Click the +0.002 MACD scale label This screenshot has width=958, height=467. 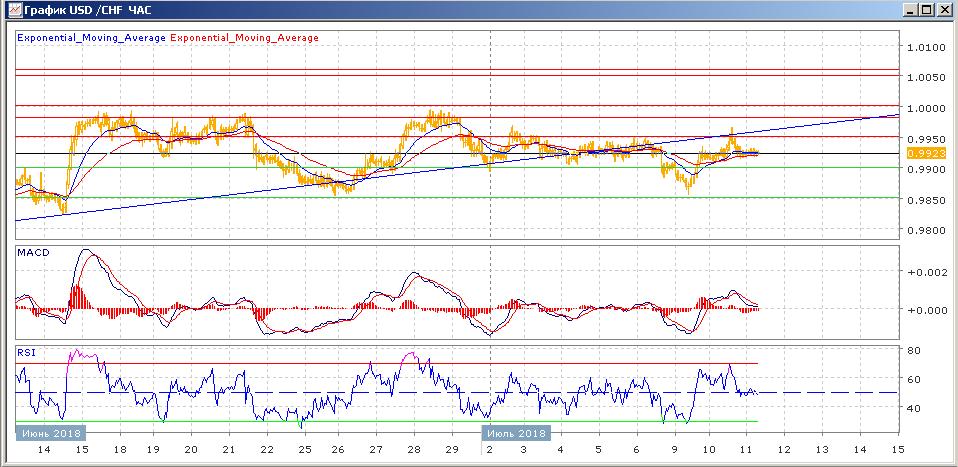pos(926,272)
